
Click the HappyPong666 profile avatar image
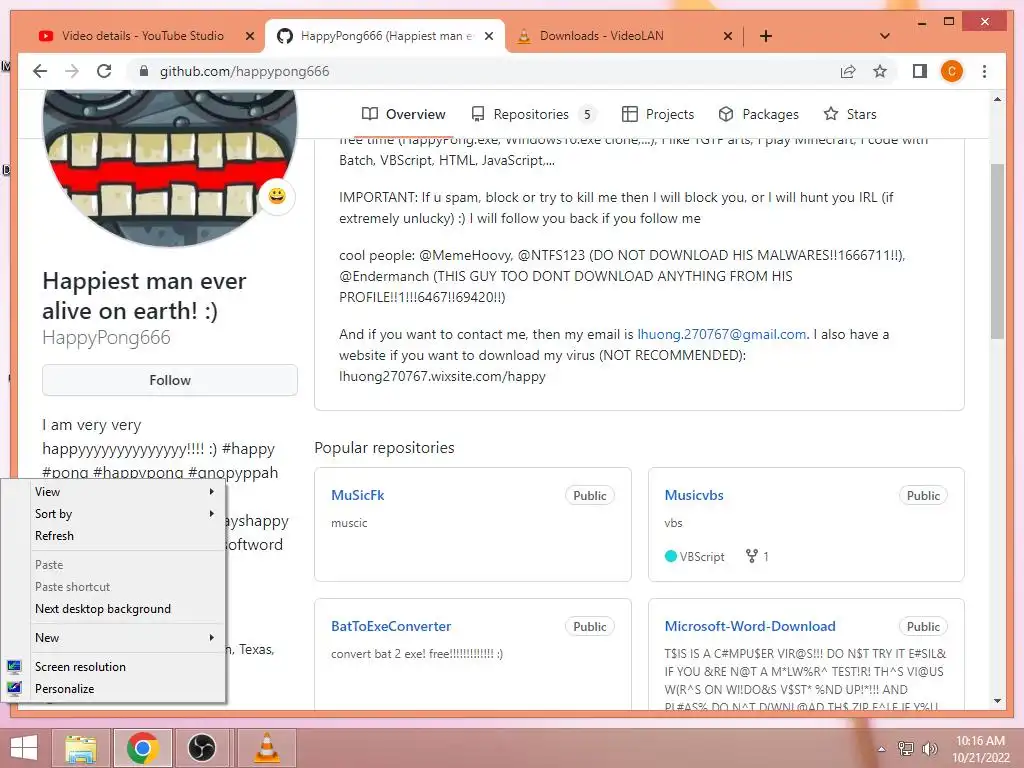(170, 167)
